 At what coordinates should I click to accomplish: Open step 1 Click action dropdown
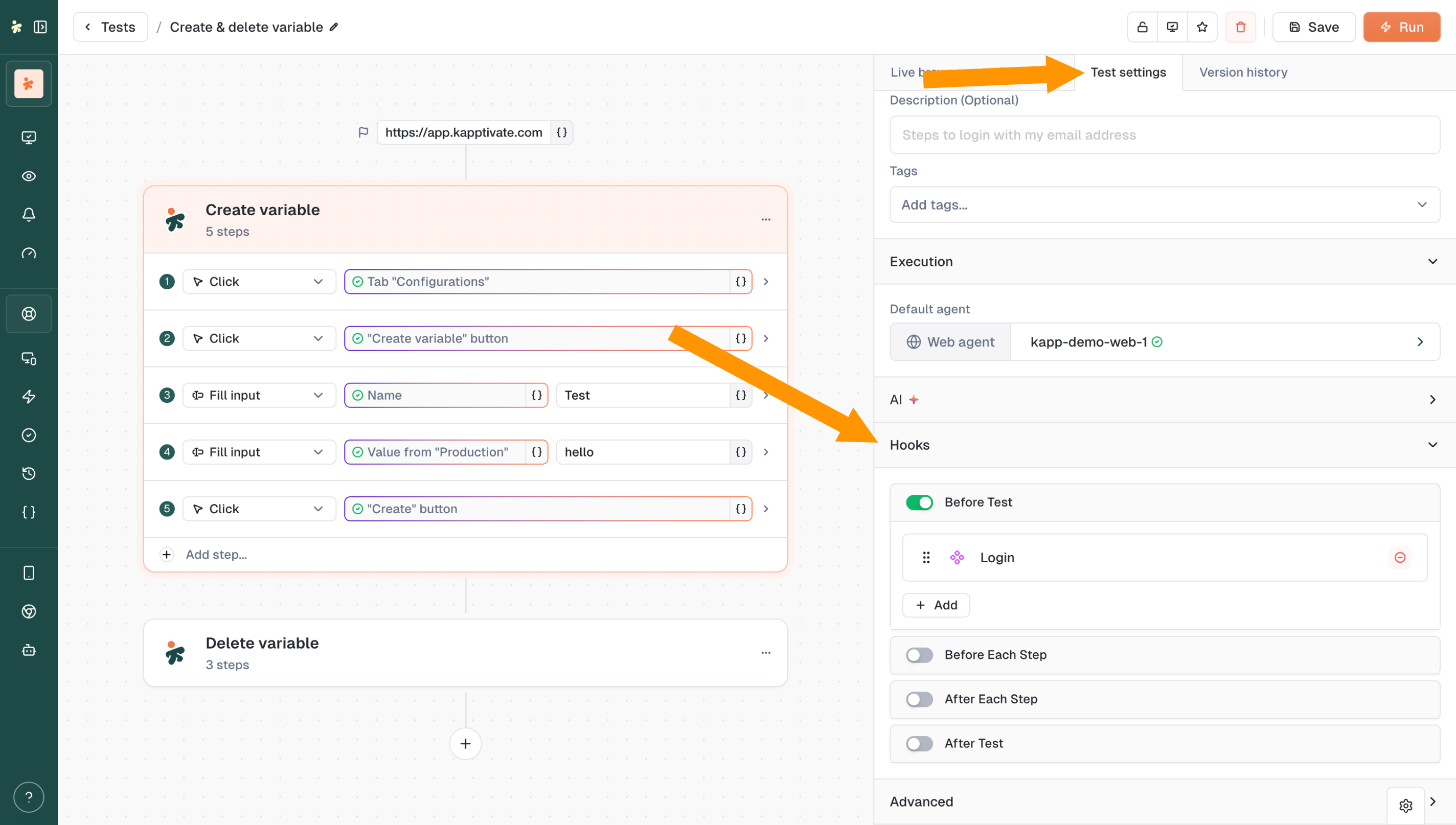pos(259,282)
